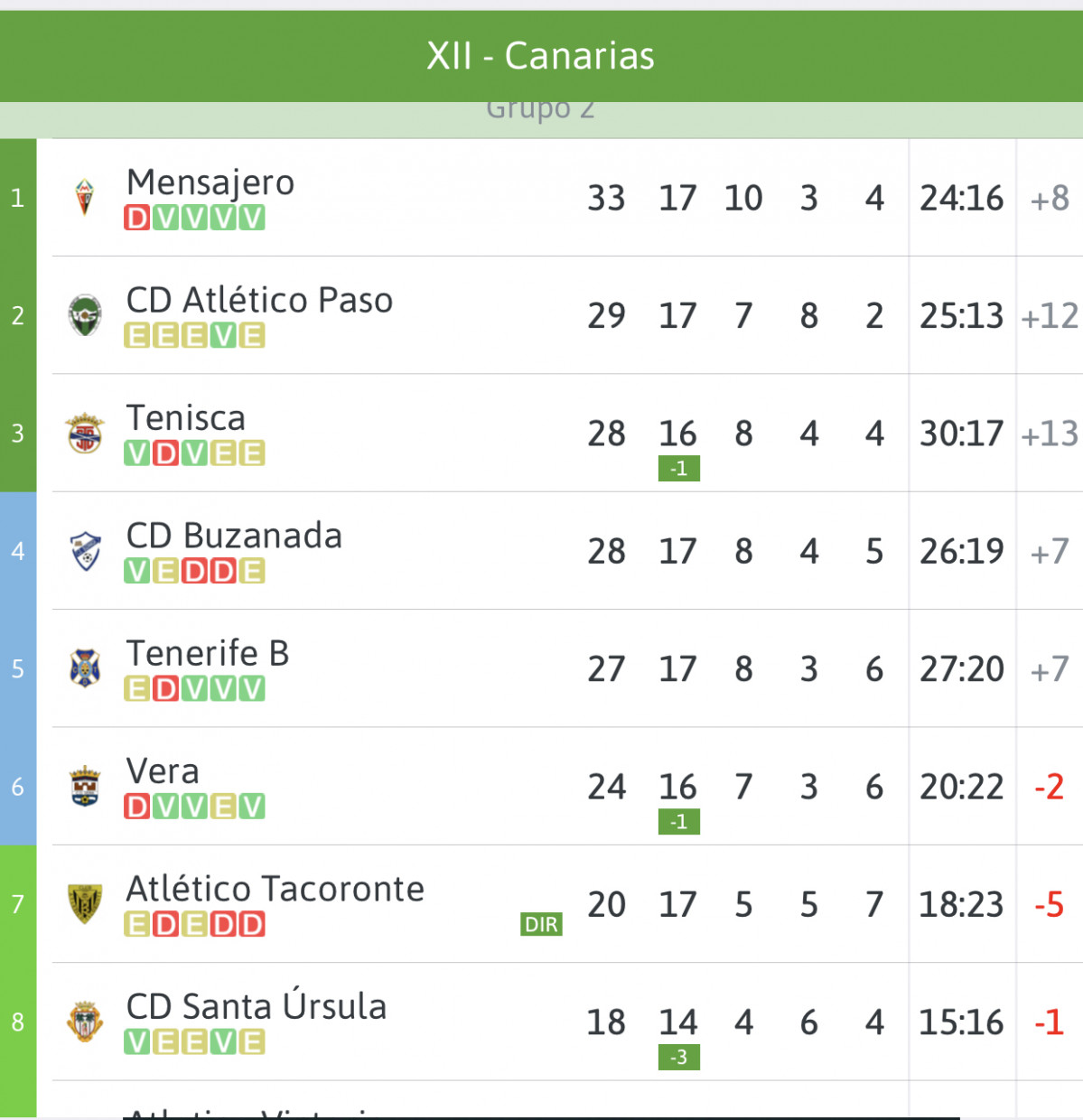Select the Grupo 2 subheader
1083x1120 pixels.
point(541,110)
